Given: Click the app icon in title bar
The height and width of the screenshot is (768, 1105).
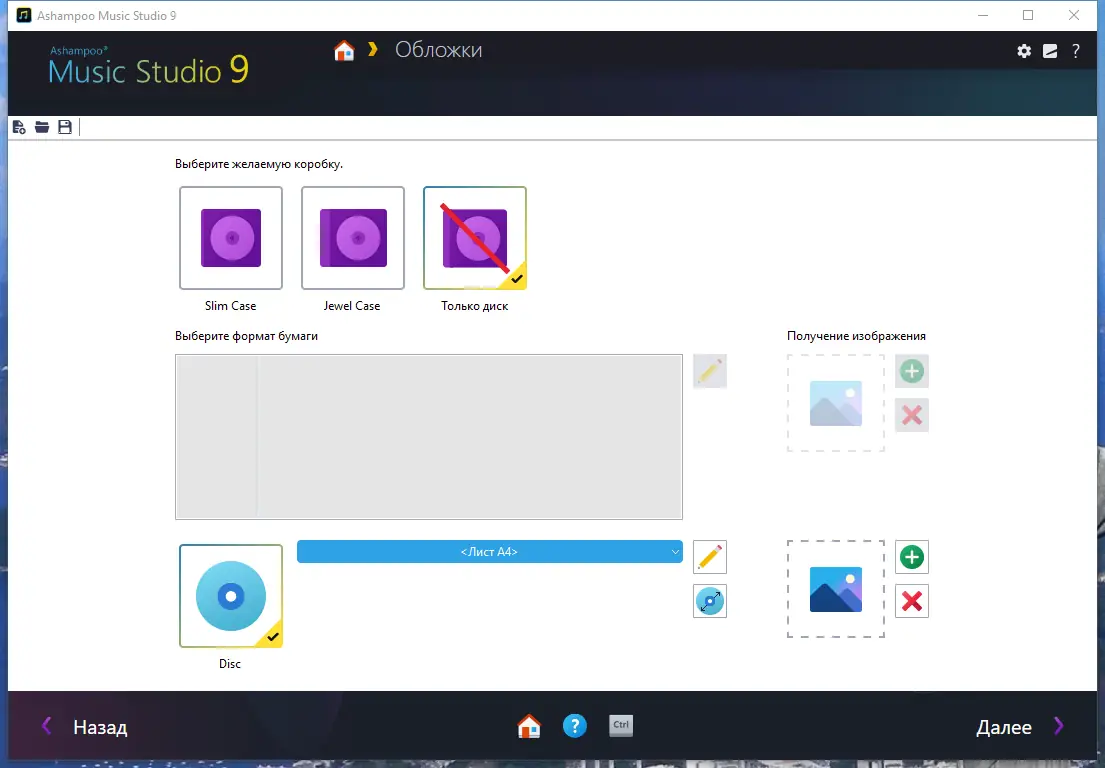Looking at the screenshot, I should point(24,16).
